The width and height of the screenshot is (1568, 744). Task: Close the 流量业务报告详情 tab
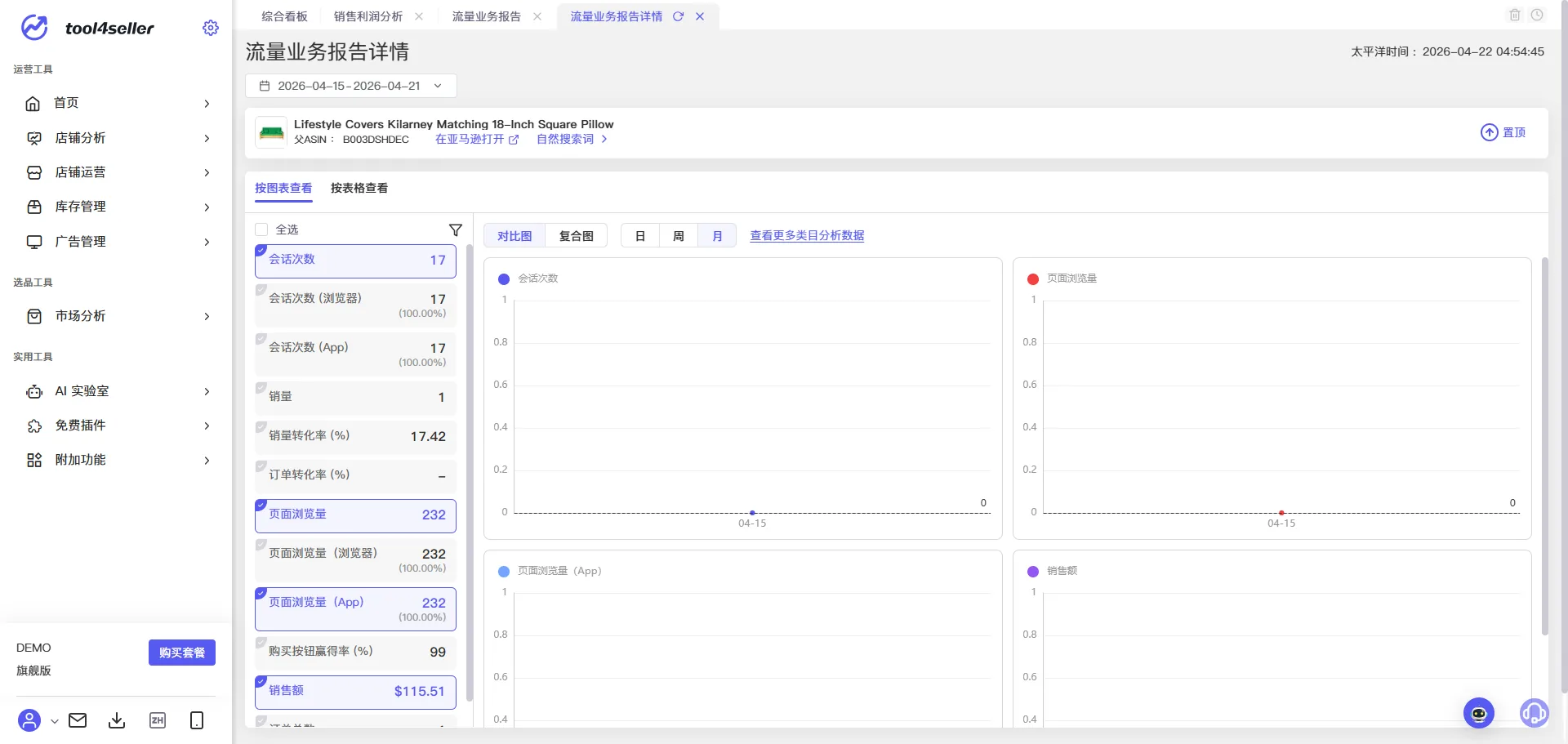pos(700,16)
